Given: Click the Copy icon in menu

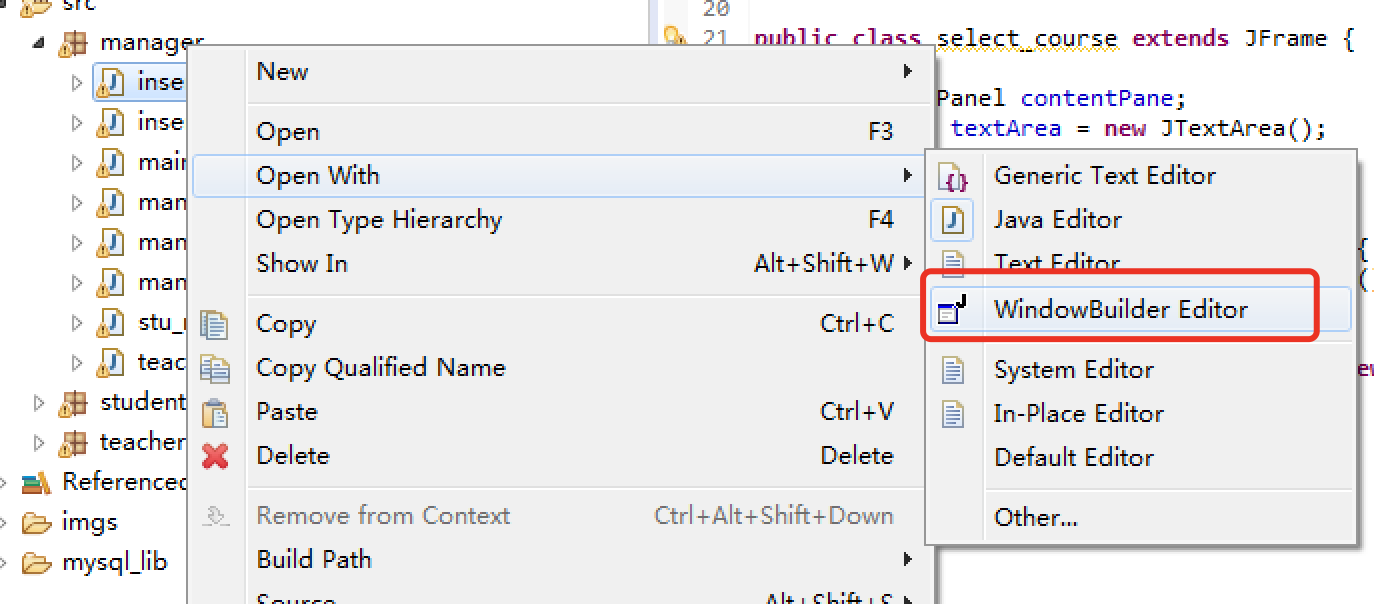Looking at the screenshot, I should 215,324.
